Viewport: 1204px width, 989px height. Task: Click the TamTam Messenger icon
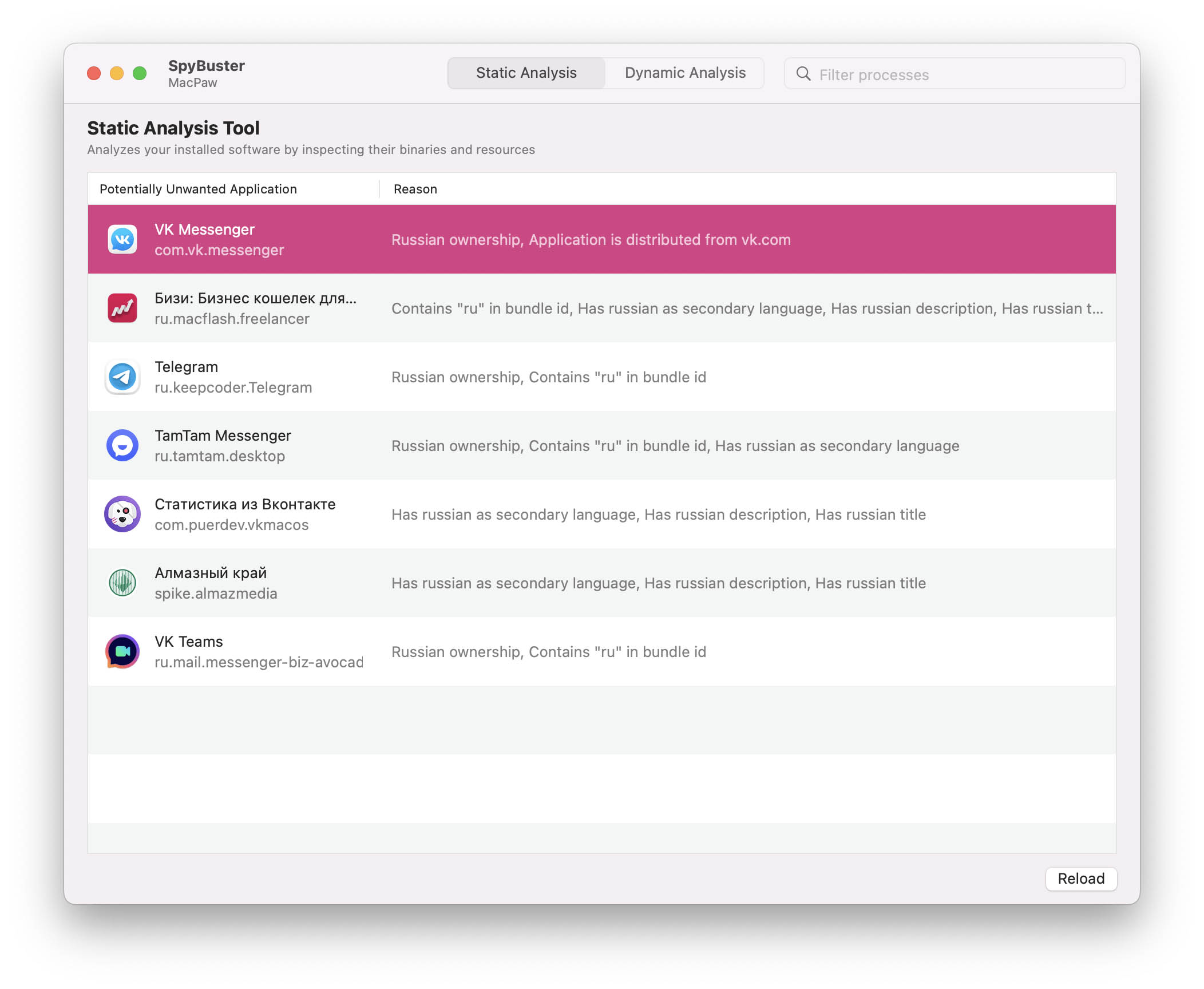pyautogui.click(x=122, y=445)
